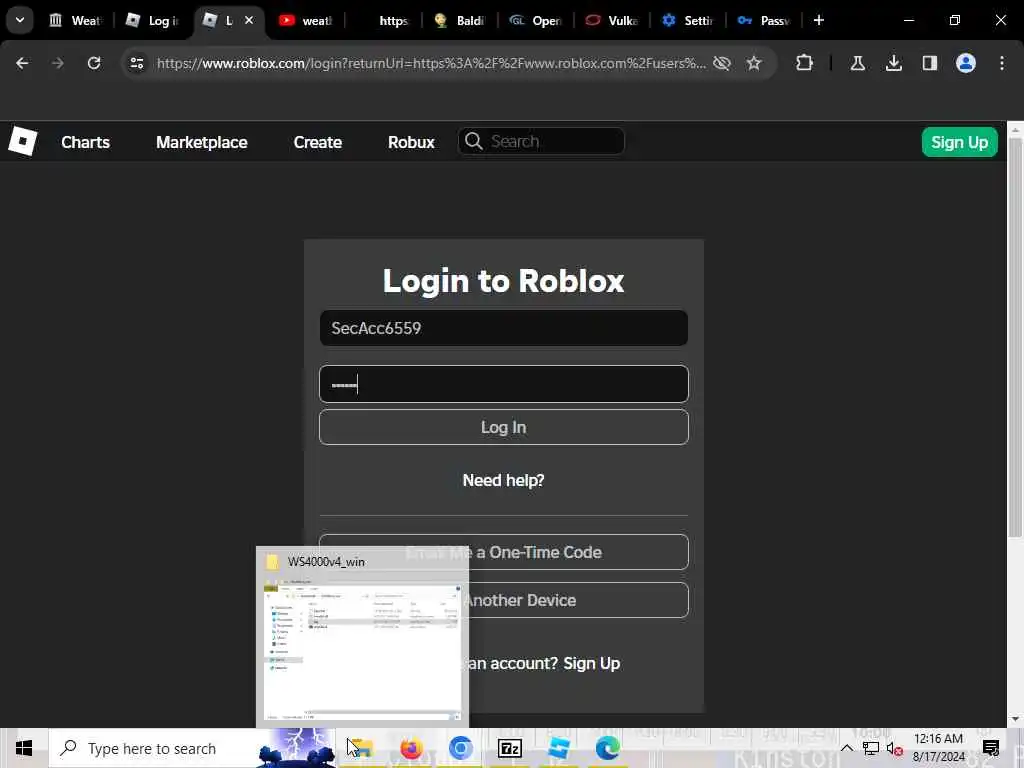Open 7-Zip from the taskbar
Viewport: 1024px width, 768px height.
click(509, 748)
